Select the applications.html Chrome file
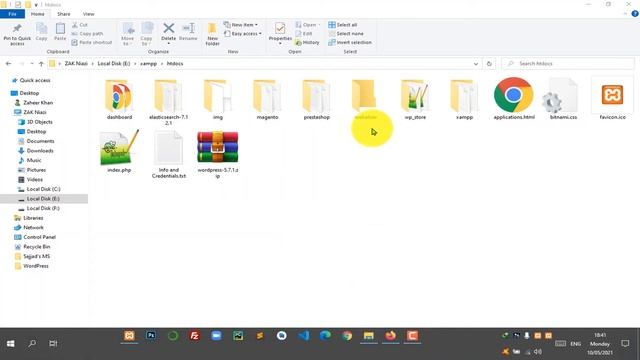The width and height of the screenshot is (640, 360). click(514, 99)
